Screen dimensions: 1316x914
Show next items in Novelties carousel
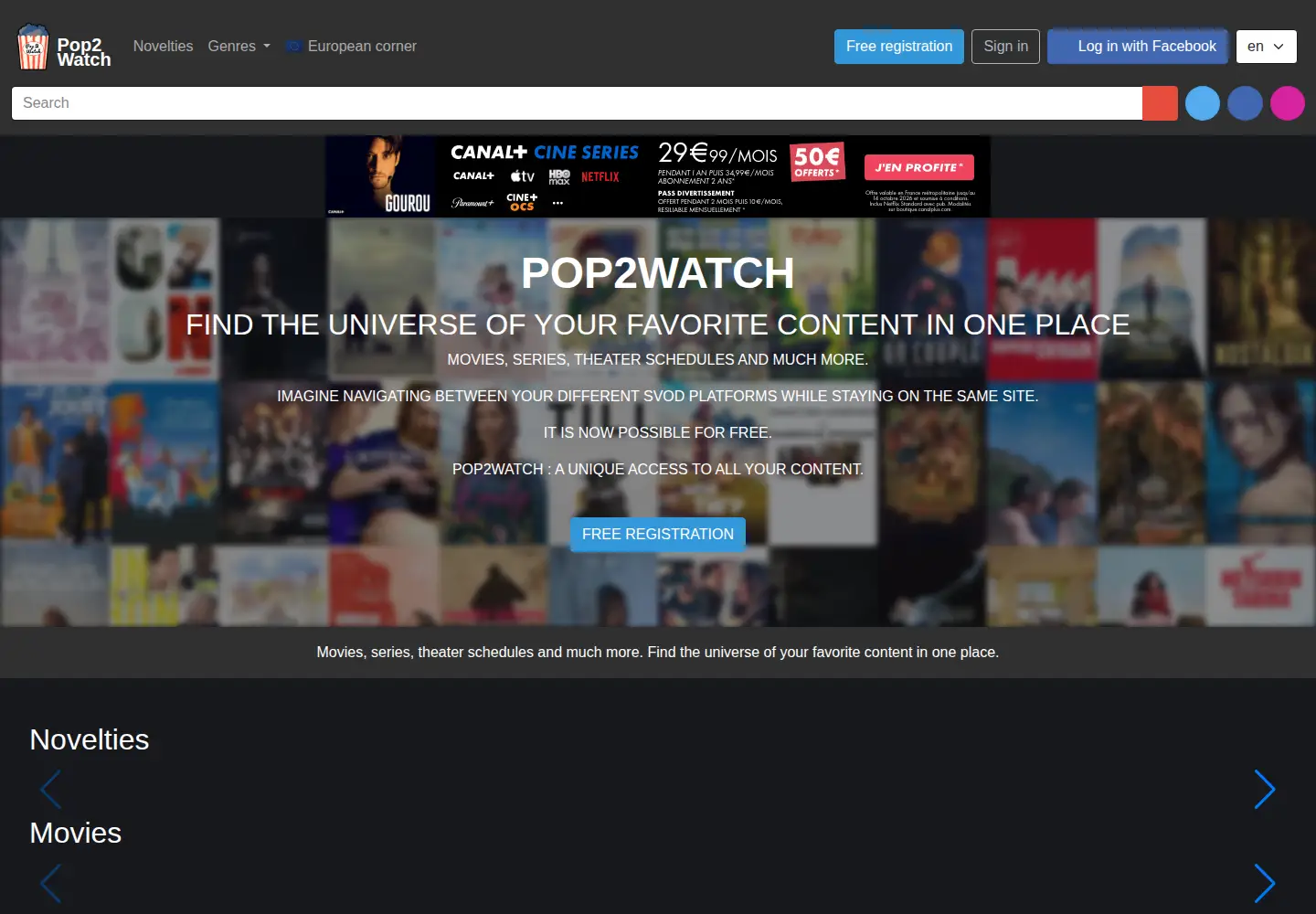(x=1265, y=790)
